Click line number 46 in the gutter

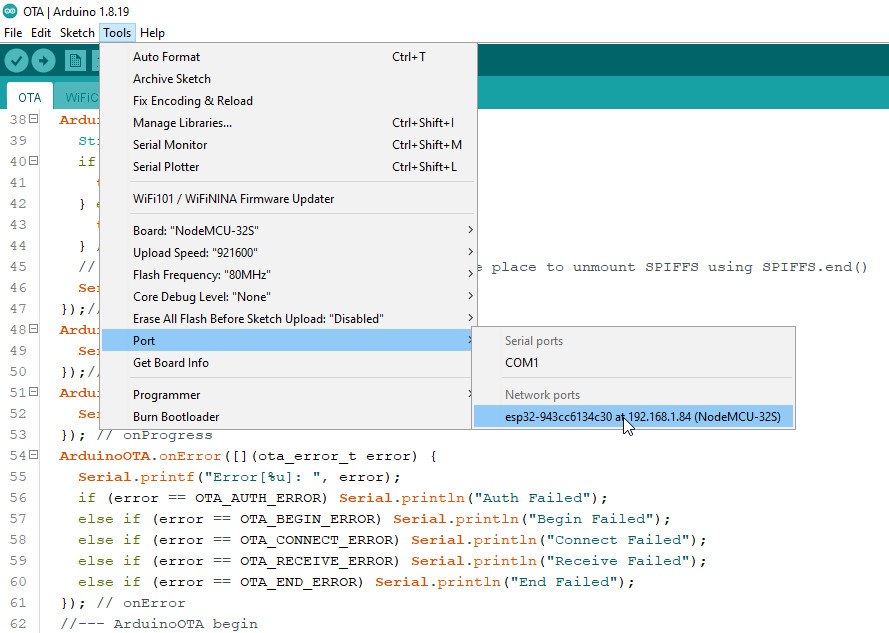(x=18, y=288)
